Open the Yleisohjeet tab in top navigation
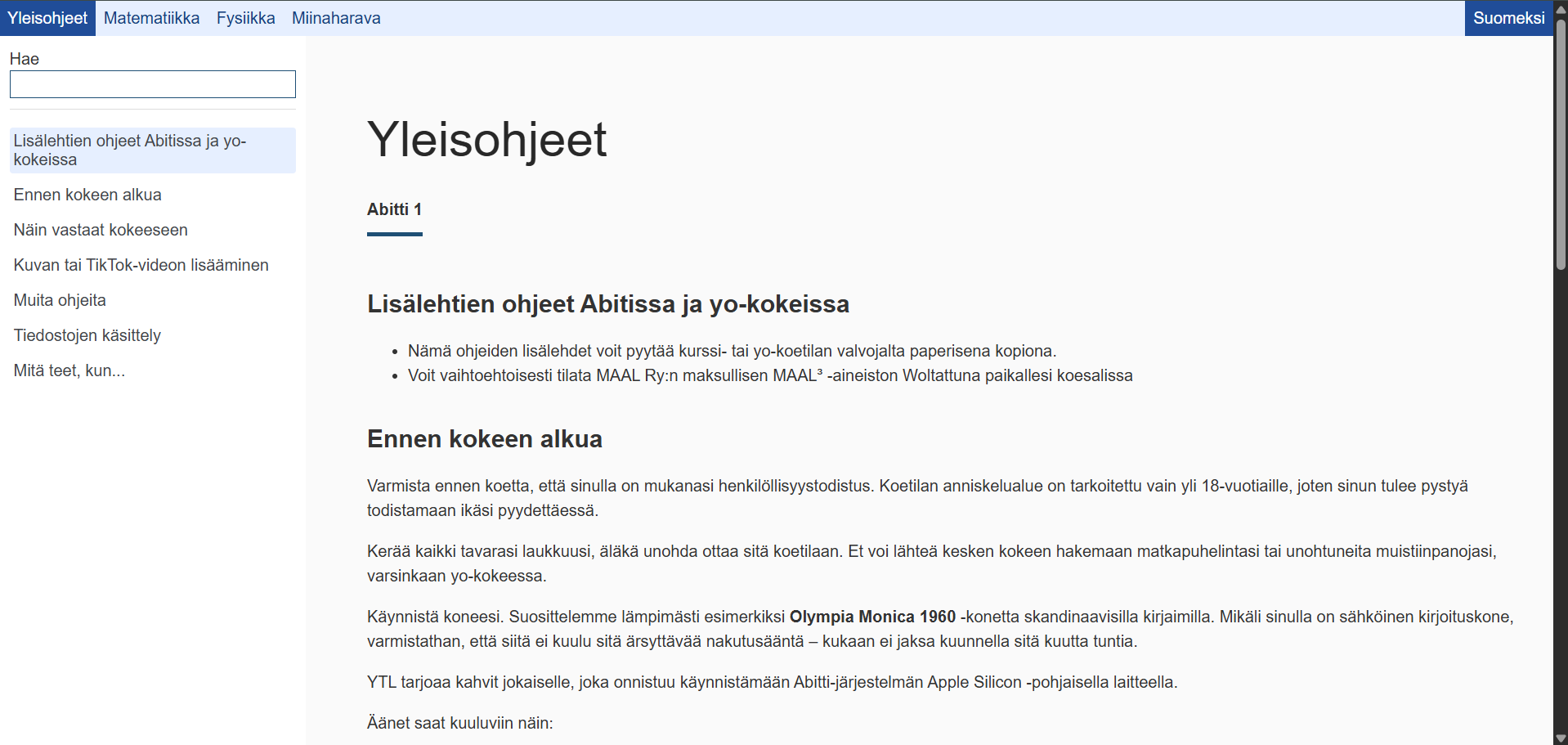 click(x=47, y=18)
